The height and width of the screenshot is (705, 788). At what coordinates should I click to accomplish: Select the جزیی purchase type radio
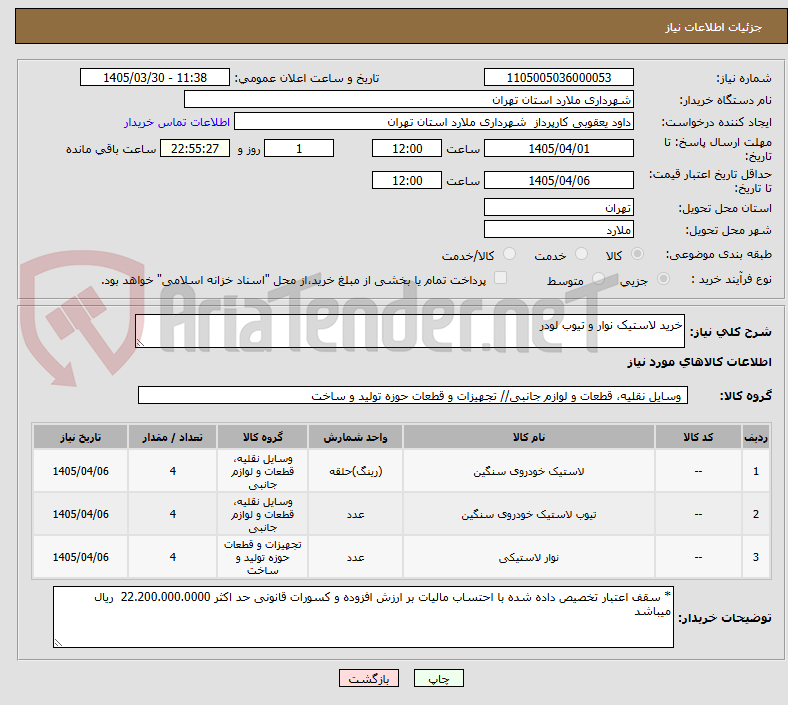(663, 278)
